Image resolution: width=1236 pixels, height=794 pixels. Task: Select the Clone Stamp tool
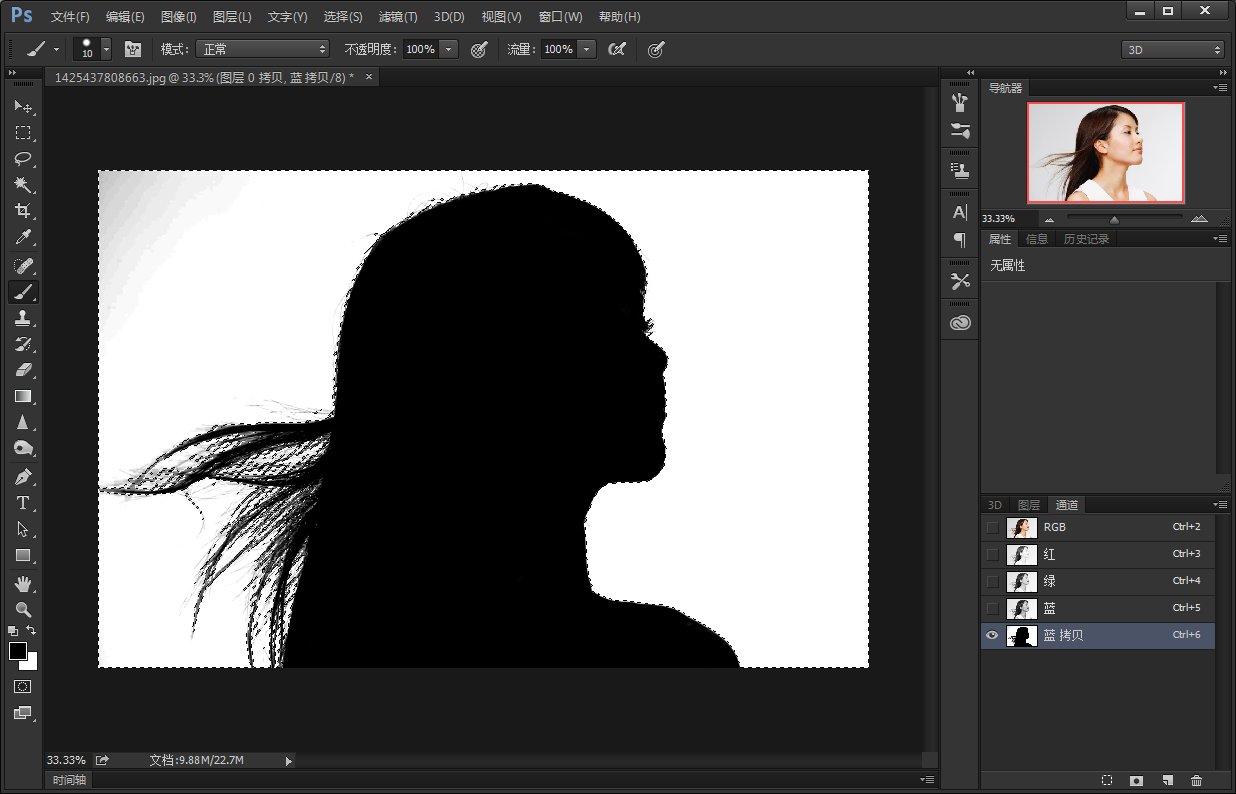(23, 318)
